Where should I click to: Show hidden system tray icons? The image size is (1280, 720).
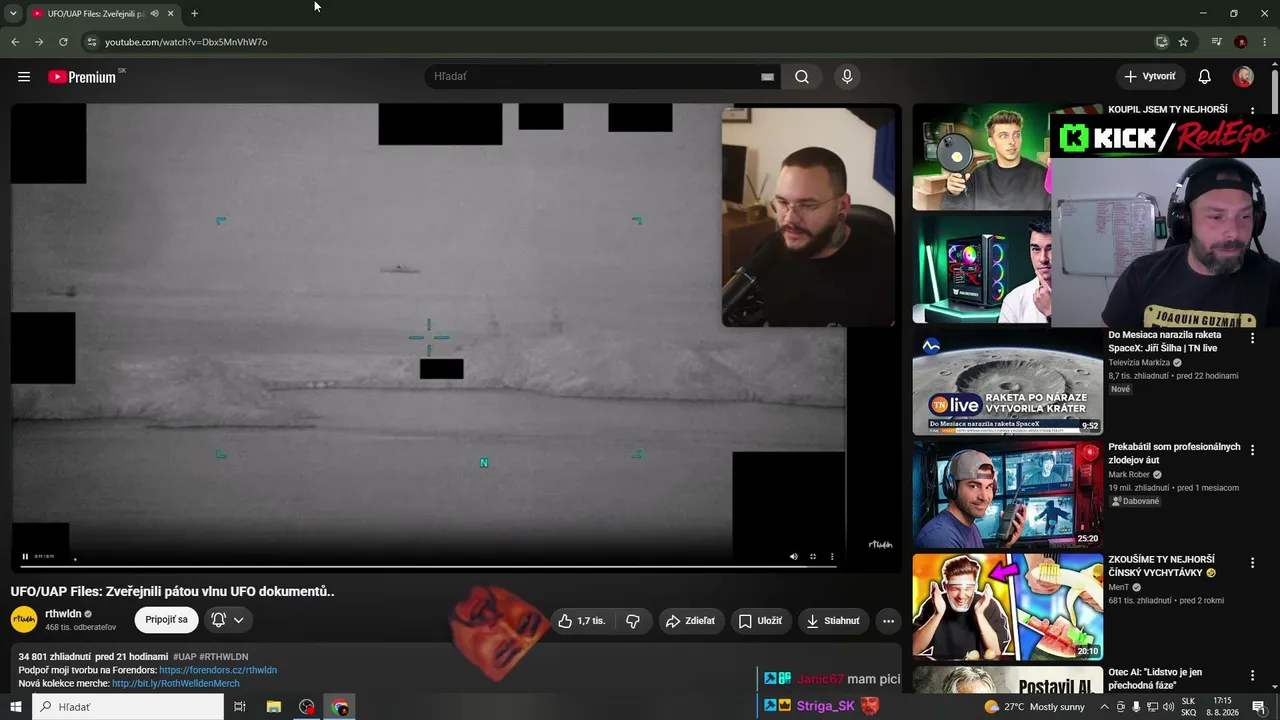pos(1104,707)
